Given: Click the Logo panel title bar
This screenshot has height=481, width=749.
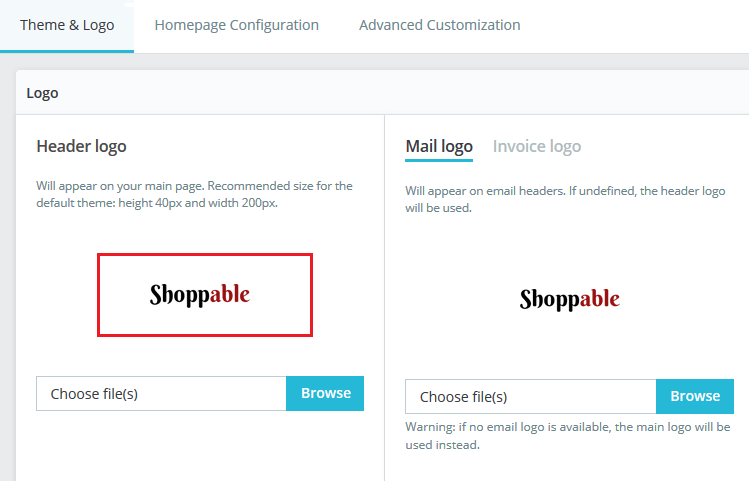Looking at the screenshot, I should point(380,93).
